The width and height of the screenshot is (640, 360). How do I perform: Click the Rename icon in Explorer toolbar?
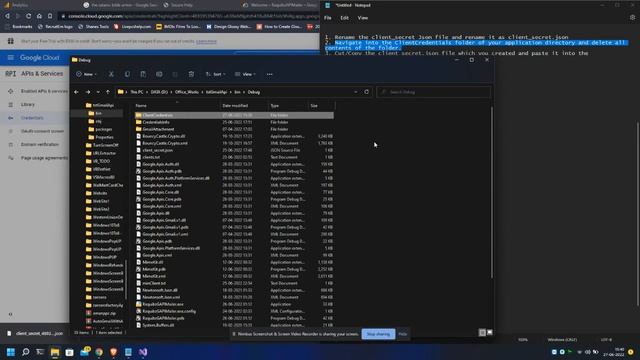[x=159, y=74]
